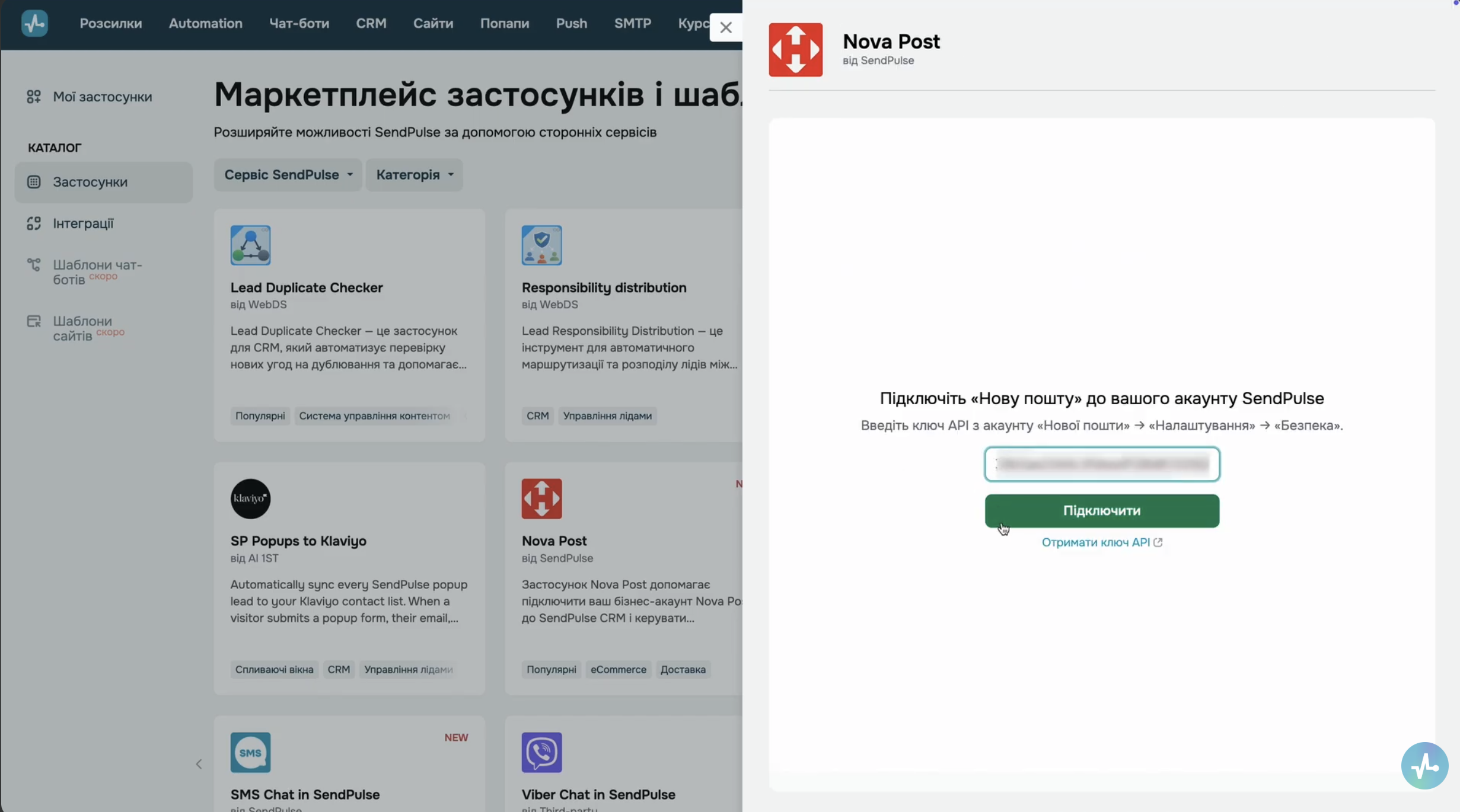Click the Управління лідами tag on Responsibility distribution
Viewport: 1460px width, 812px height.
pos(607,416)
